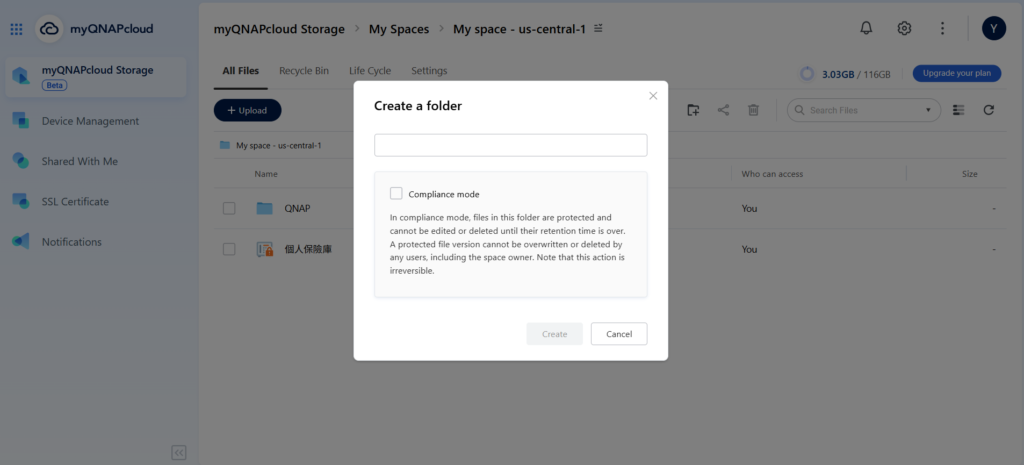Viewport: 1024px width, 465px height.
Task: Select the 個人保險庫 row checkbox
Action: click(229, 249)
